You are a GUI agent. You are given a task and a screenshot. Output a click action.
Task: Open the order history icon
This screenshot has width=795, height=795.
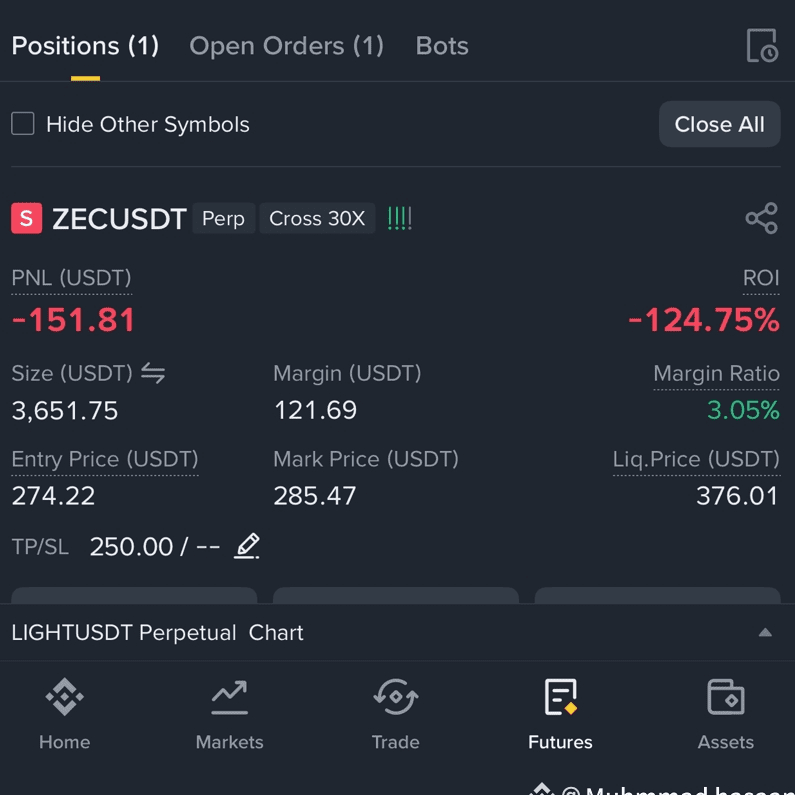762,46
